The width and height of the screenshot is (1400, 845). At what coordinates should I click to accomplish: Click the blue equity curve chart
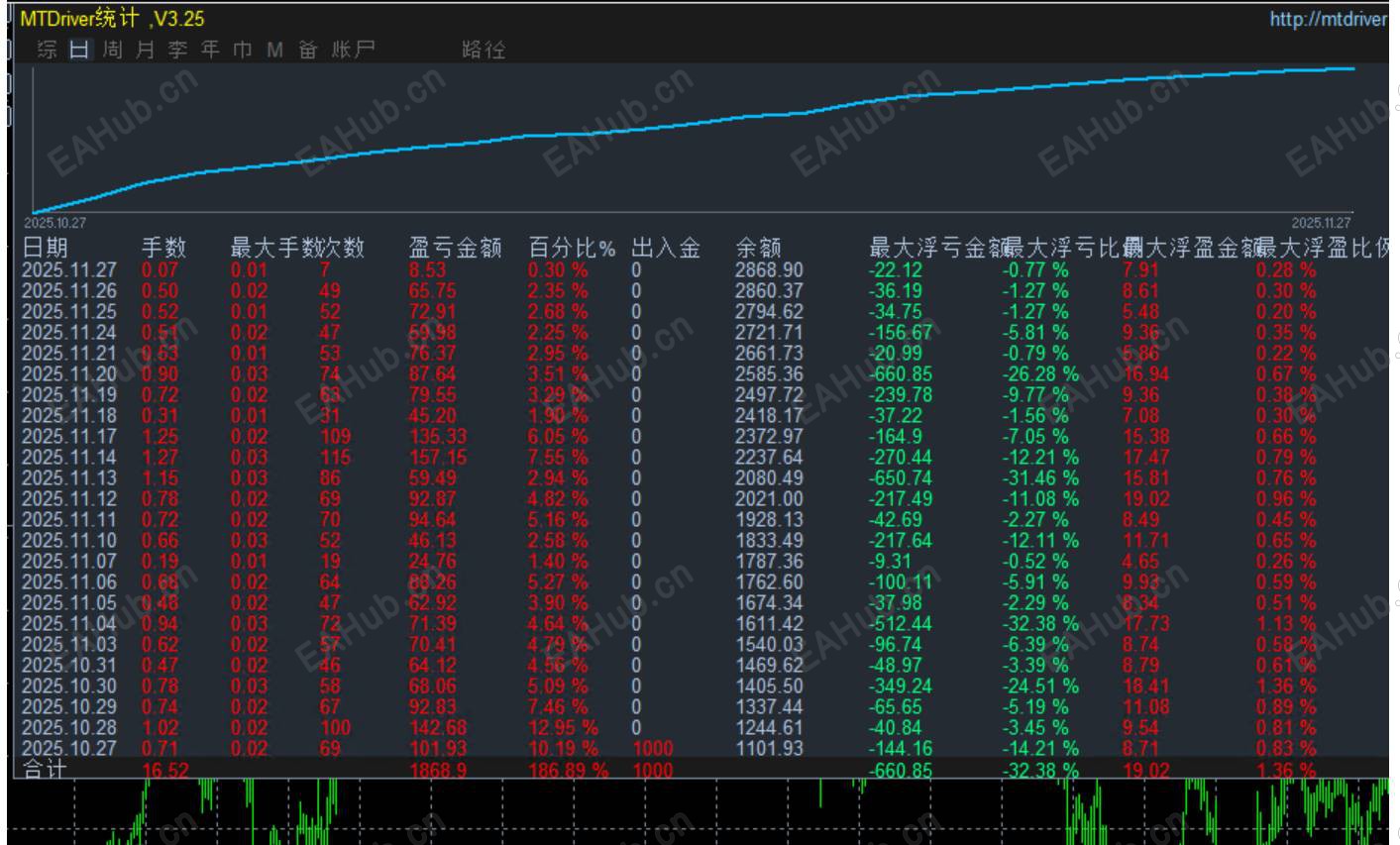point(694,139)
